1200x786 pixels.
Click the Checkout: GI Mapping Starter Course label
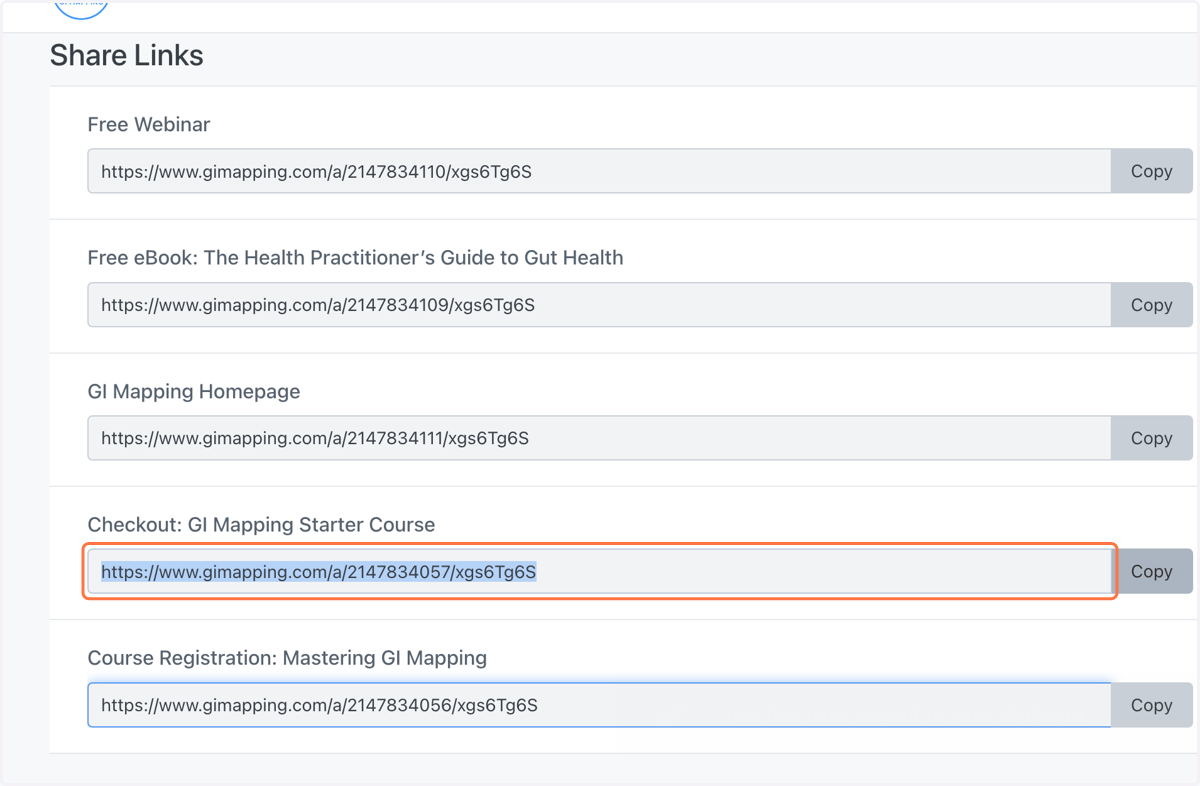coord(261,525)
